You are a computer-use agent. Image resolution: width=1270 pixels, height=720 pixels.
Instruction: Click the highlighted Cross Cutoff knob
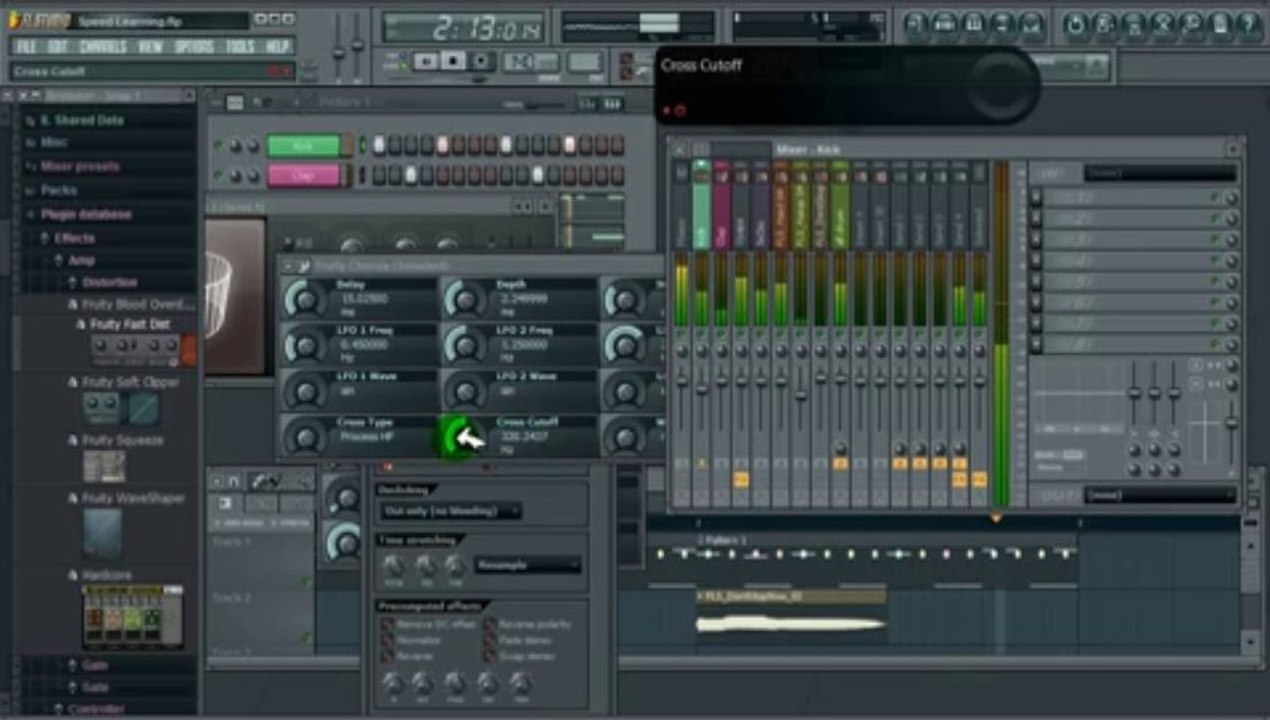click(x=461, y=437)
